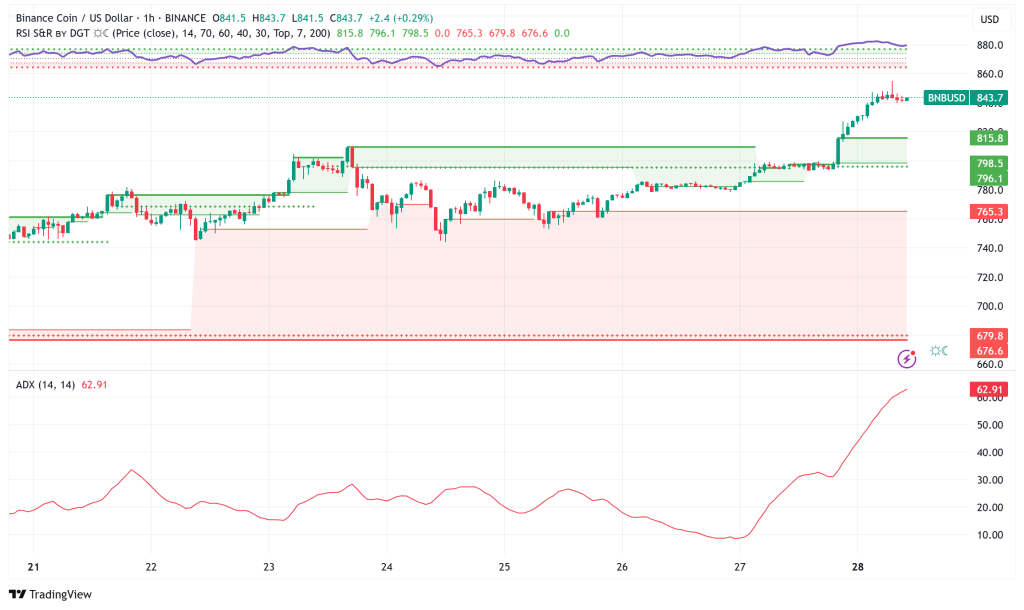Click the red 765.3 price label
The width and height of the screenshot is (1024, 610).
tap(989, 212)
